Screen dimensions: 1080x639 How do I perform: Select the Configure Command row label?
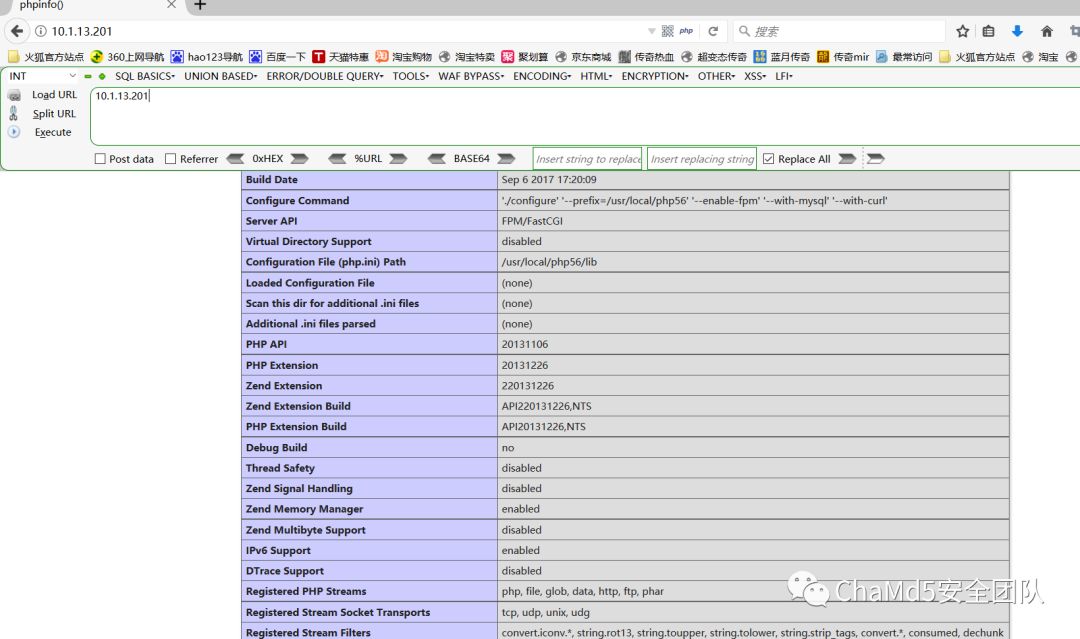[298, 200]
